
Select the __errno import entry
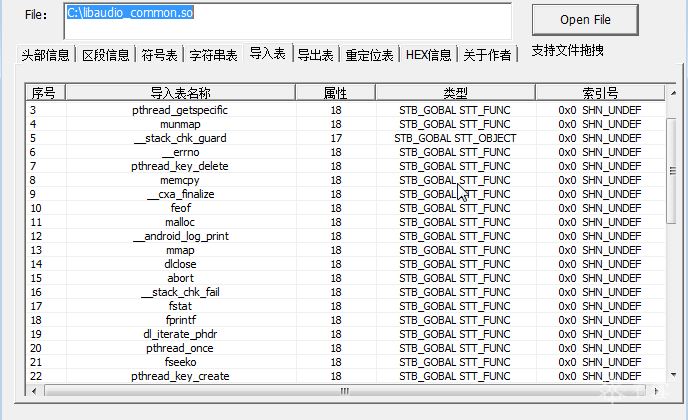[345, 152]
